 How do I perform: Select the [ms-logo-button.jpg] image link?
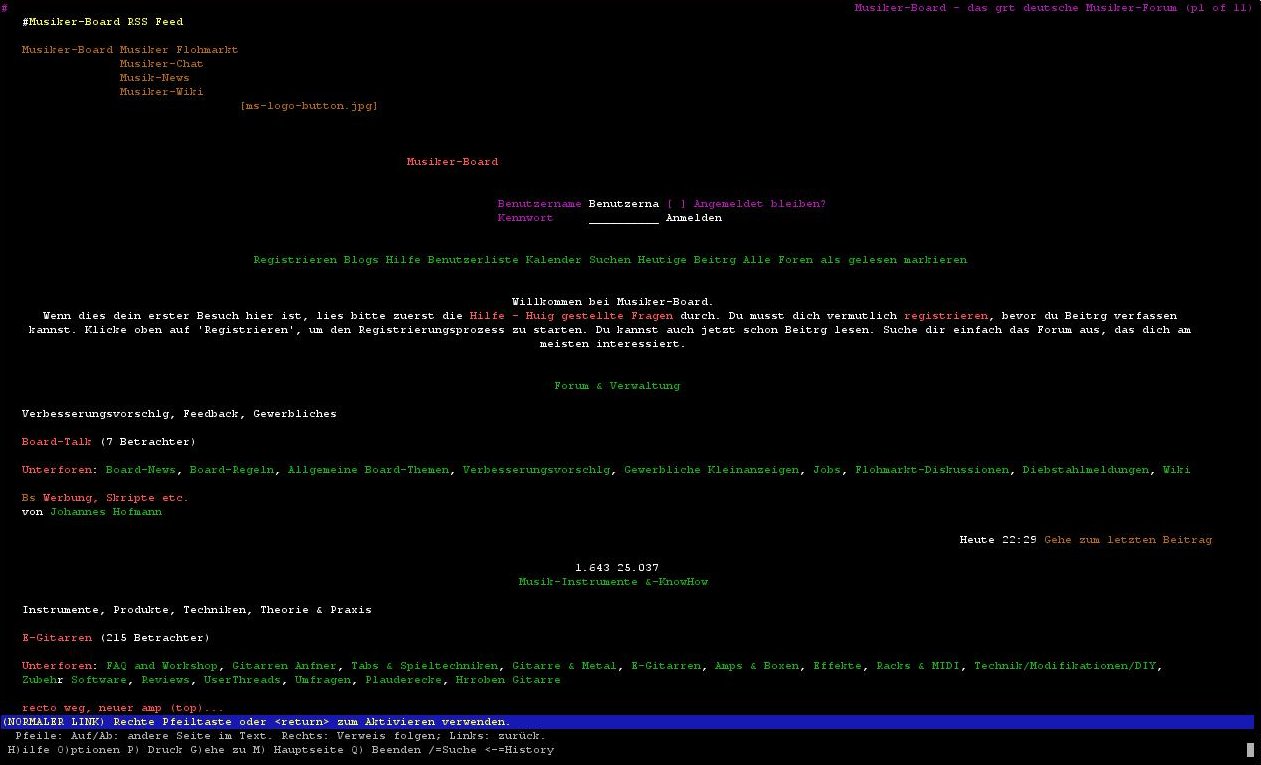[x=309, y=106]
